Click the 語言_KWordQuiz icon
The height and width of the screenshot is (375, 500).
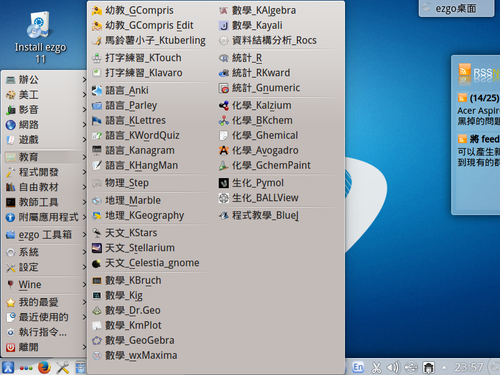point(97,135)
